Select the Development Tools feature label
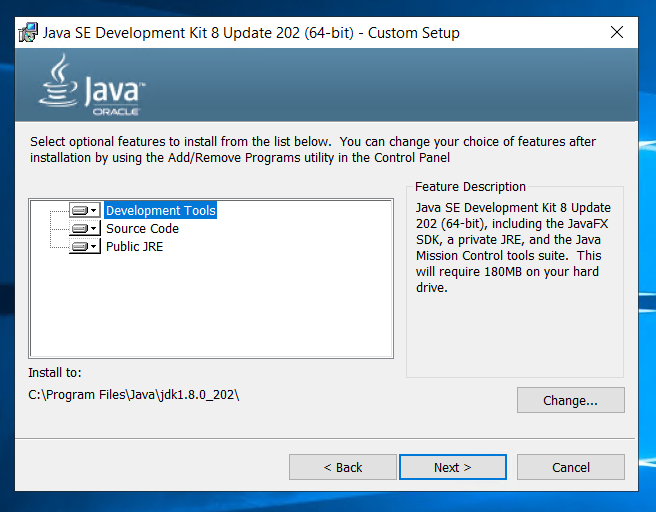 tap(161, 210)
